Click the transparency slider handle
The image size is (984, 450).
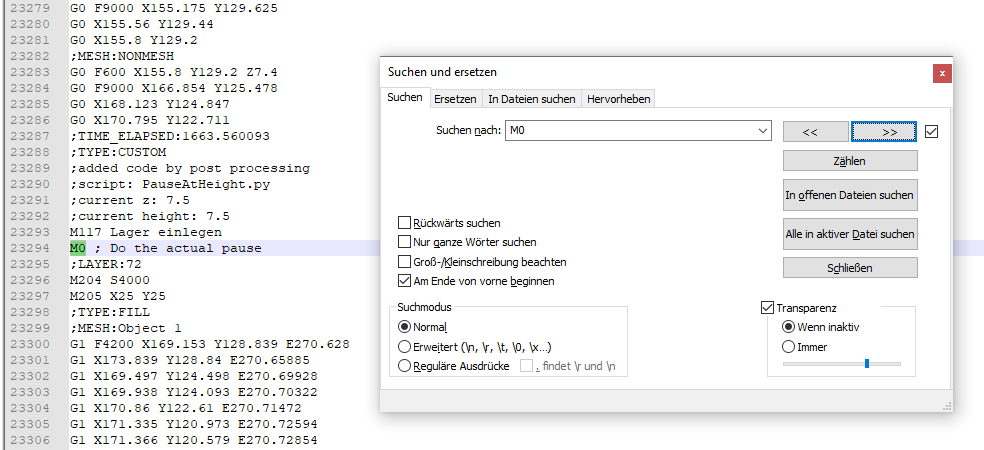867,363
